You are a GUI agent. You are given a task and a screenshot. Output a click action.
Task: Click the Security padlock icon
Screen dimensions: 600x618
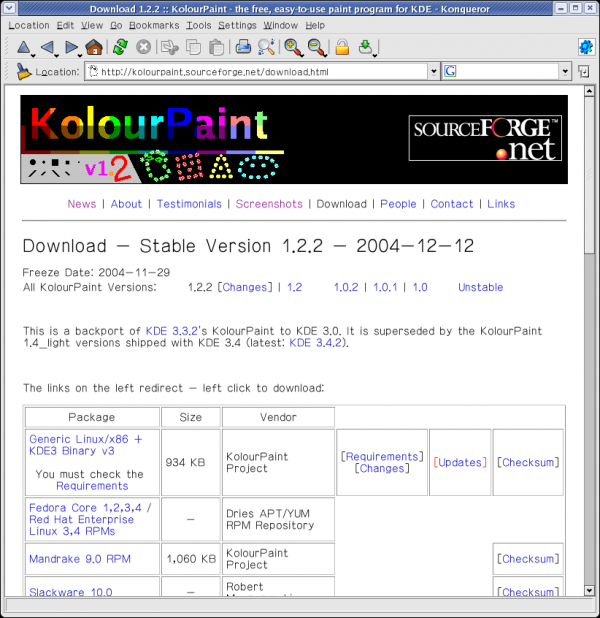pos(342,47)
